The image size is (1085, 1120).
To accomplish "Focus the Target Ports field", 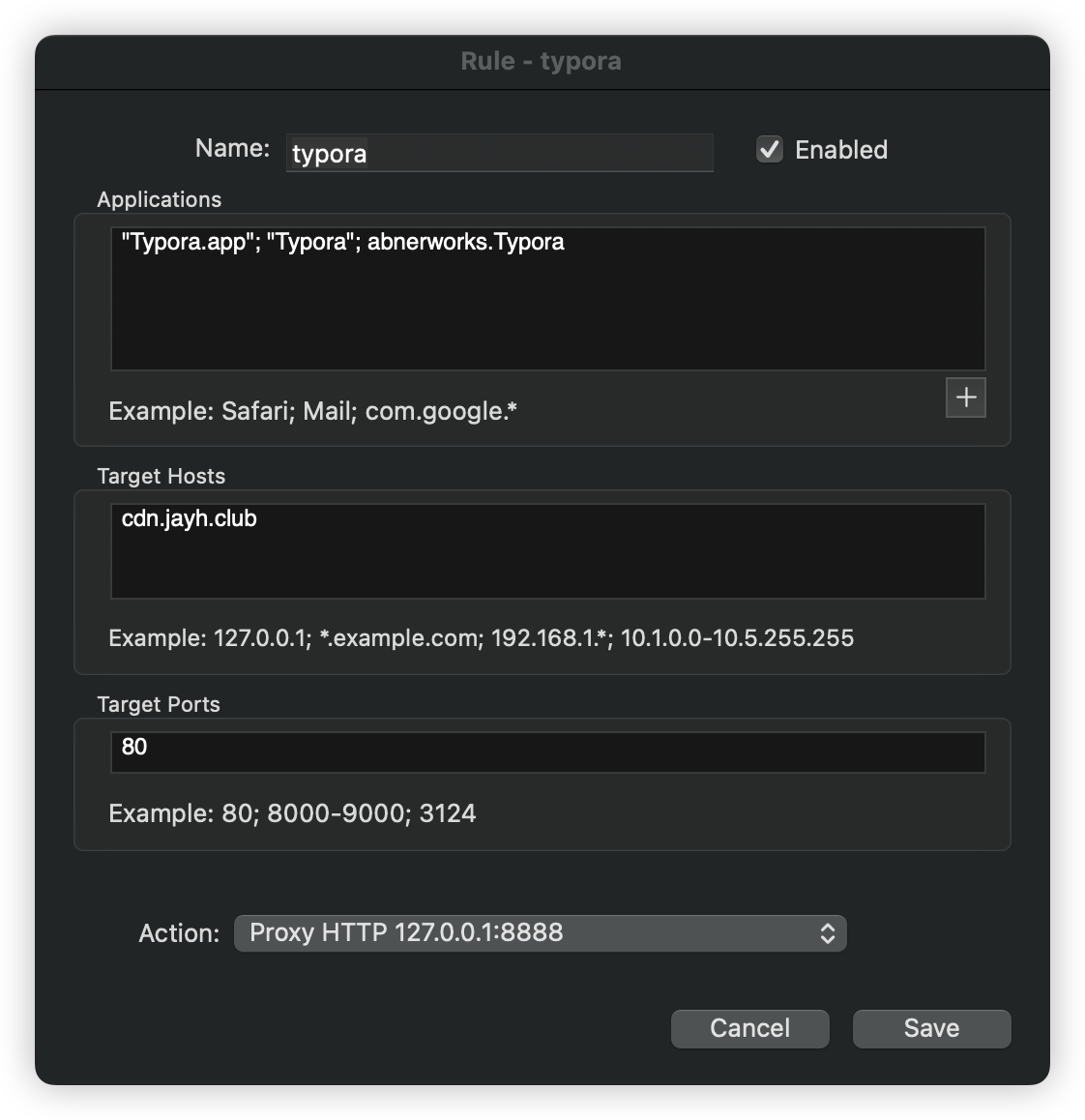I will click(x=547, y=752).
